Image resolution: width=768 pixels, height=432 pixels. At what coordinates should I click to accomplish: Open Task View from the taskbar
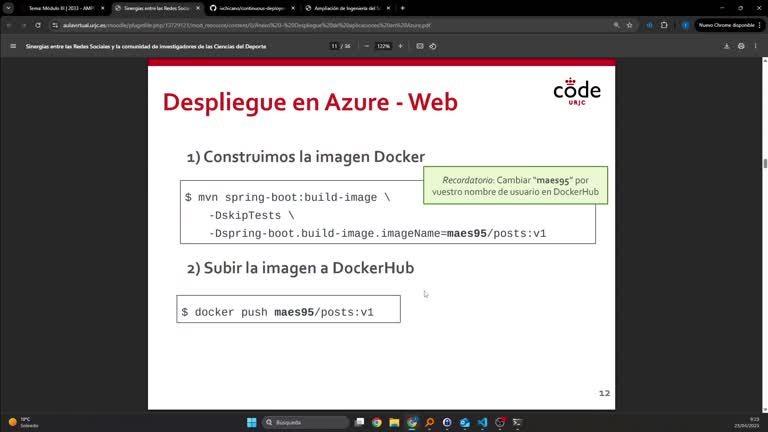[x=360, y=422]
